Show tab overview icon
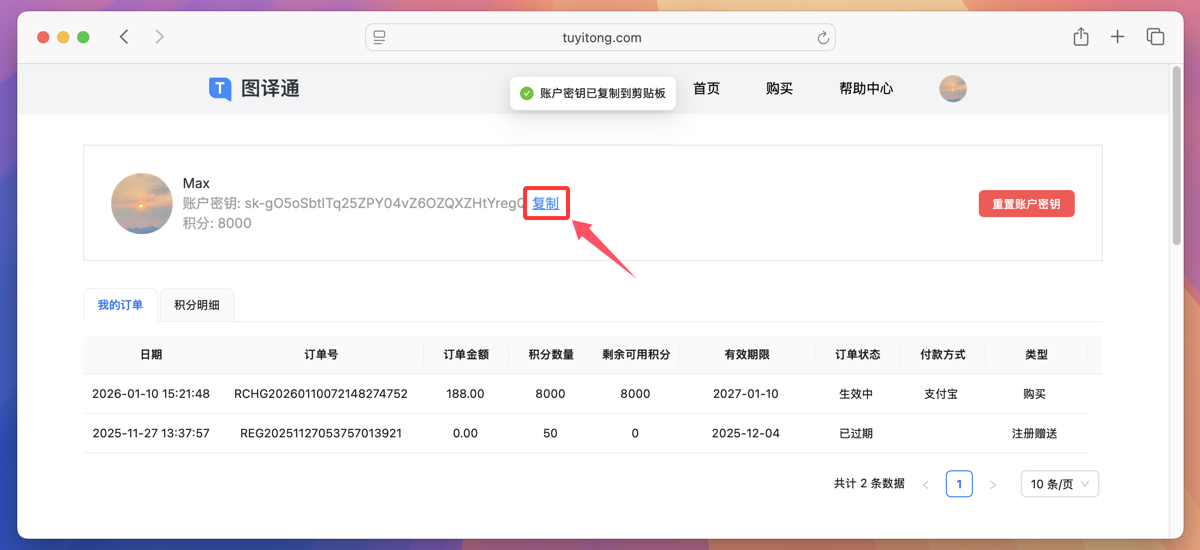1200x550 pixels. (x=1155, y=37)
